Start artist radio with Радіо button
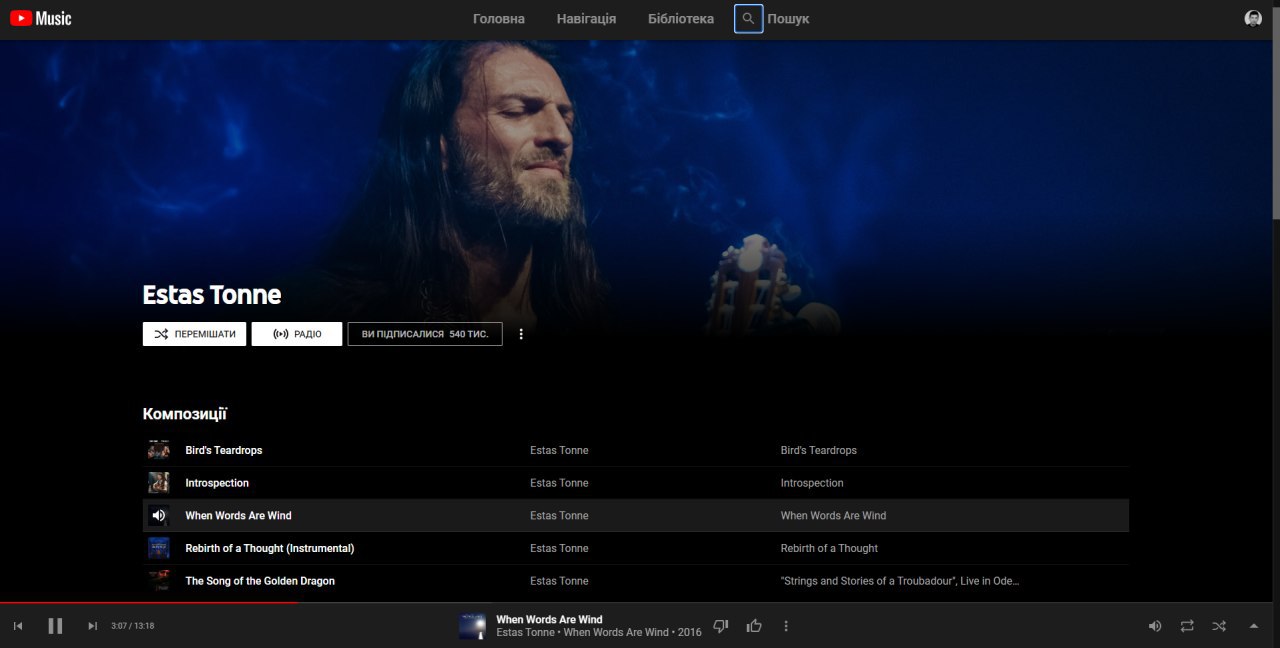The width and height of the screenshot is (1280, 648). click(297, 334)
